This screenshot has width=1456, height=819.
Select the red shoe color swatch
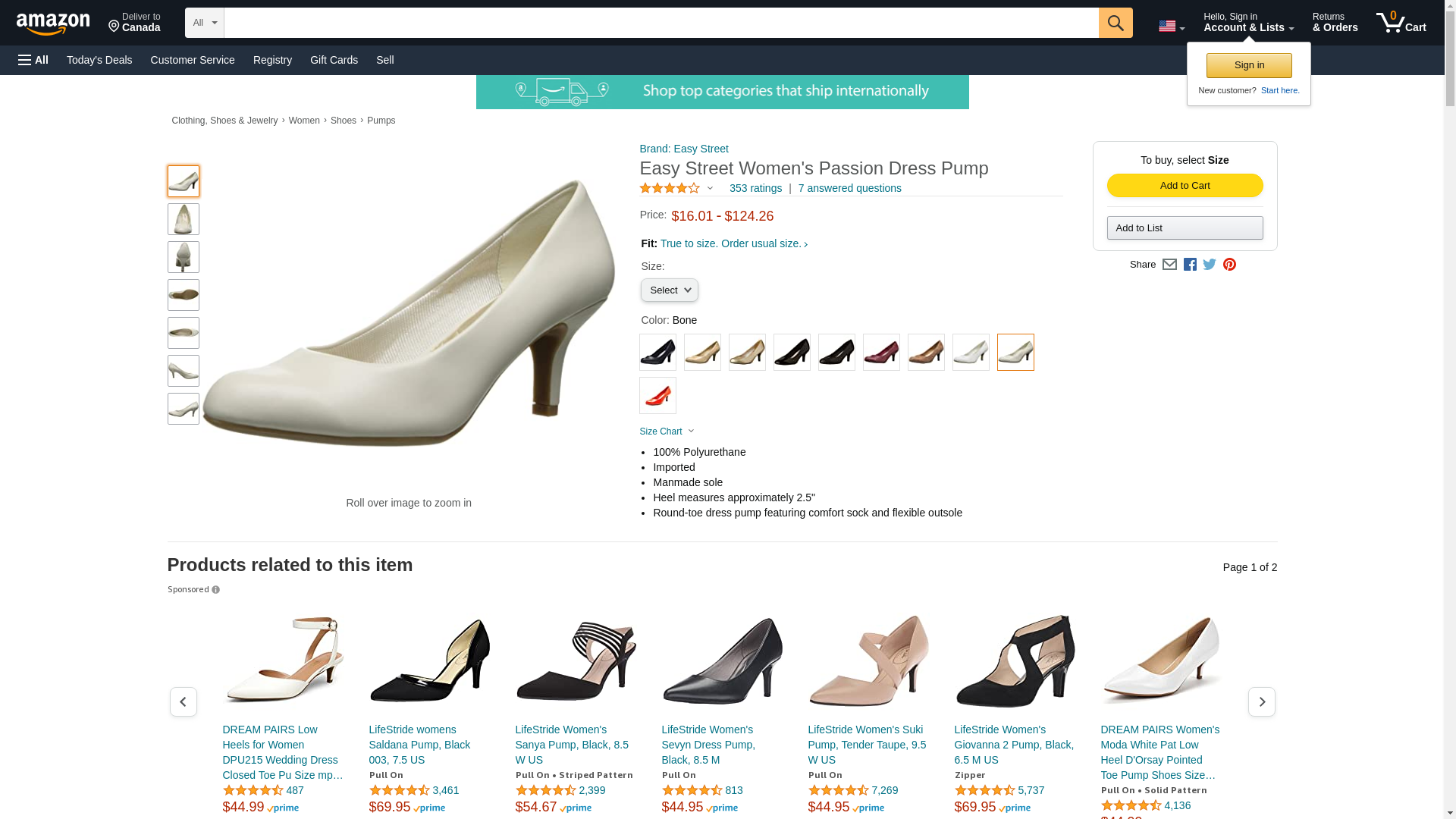coord(657,396)
